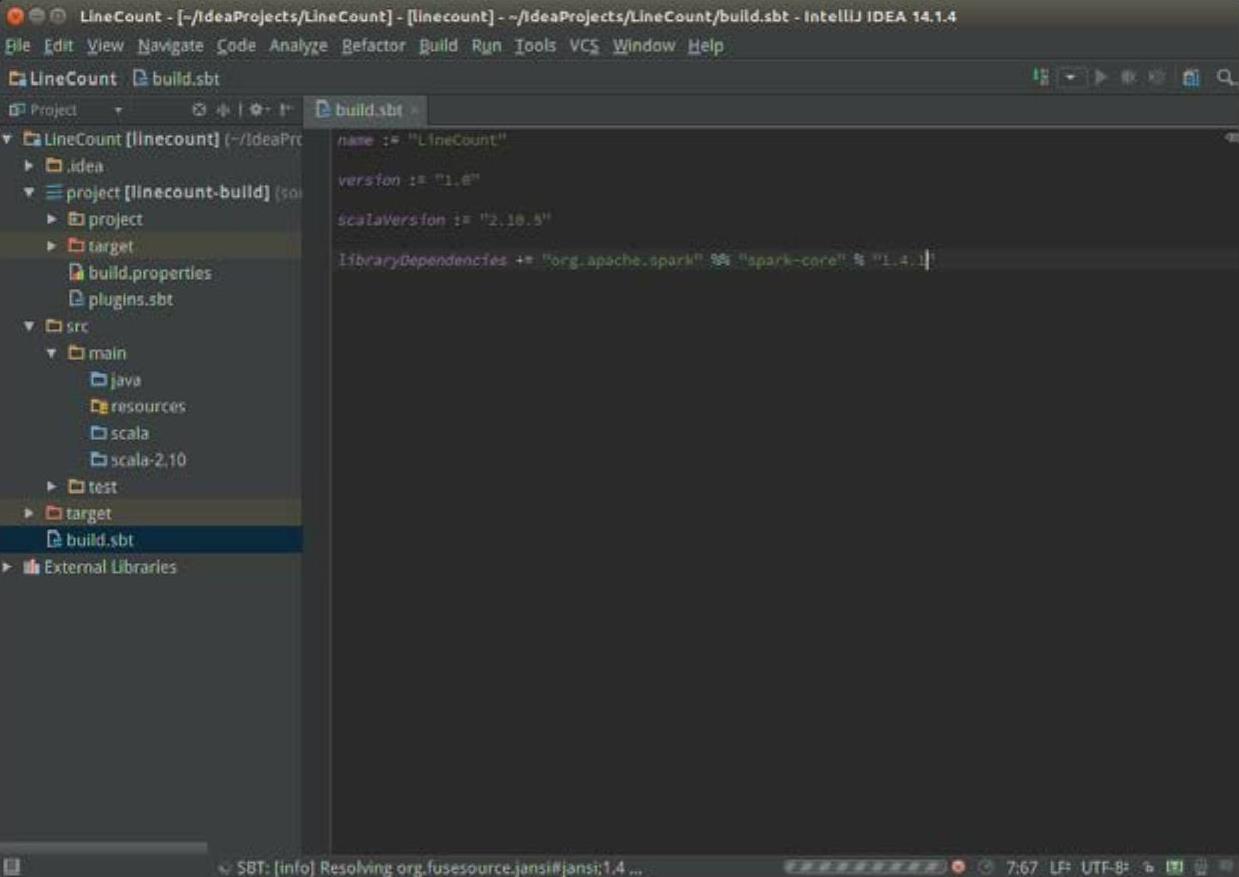The width and height of the screenshot is (1239, 877).
Task: Click the Search Everywhere magnifier icon
Action: point(1224,77)
